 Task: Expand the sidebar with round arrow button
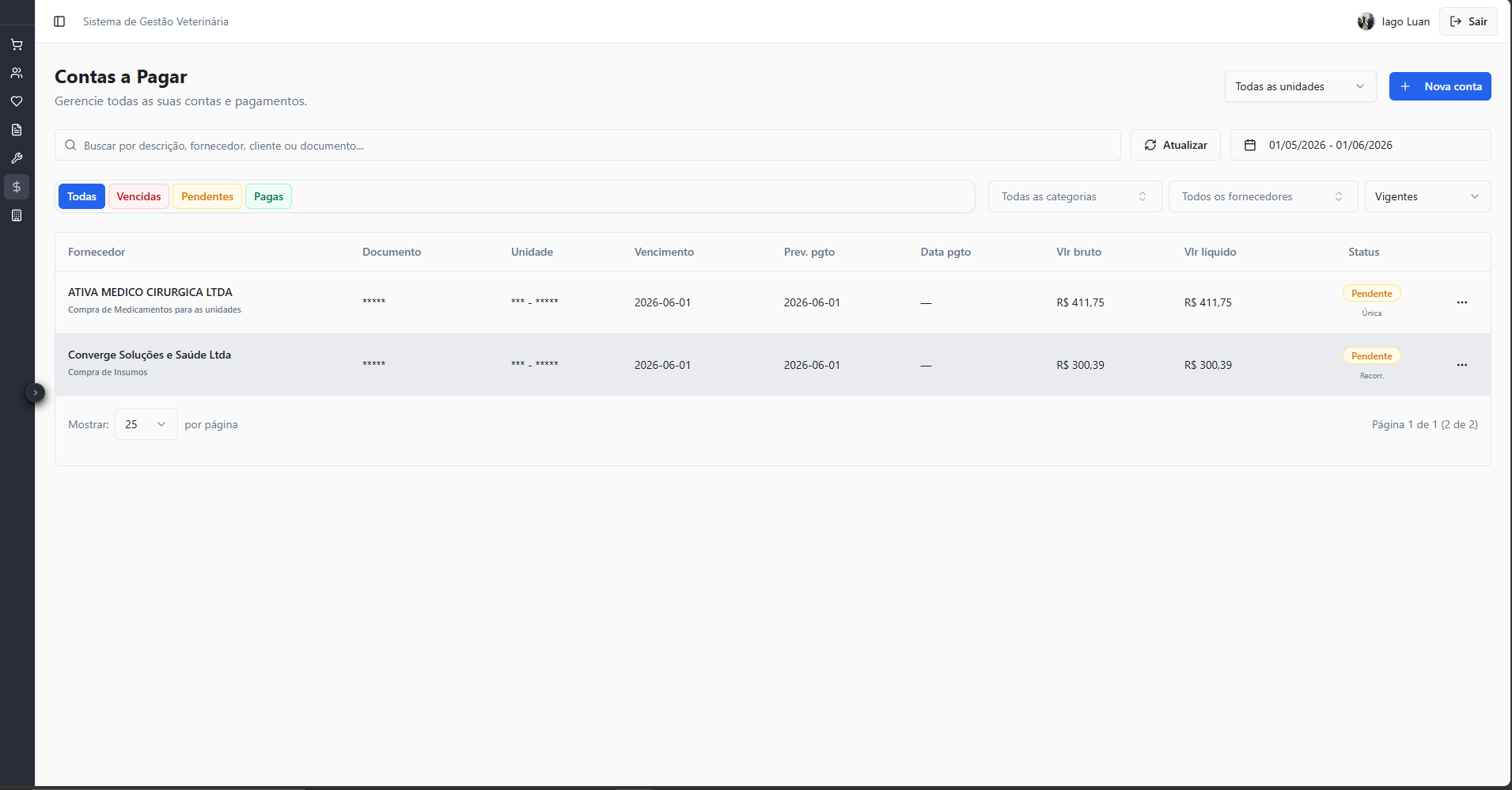click(x=36, y=393)
